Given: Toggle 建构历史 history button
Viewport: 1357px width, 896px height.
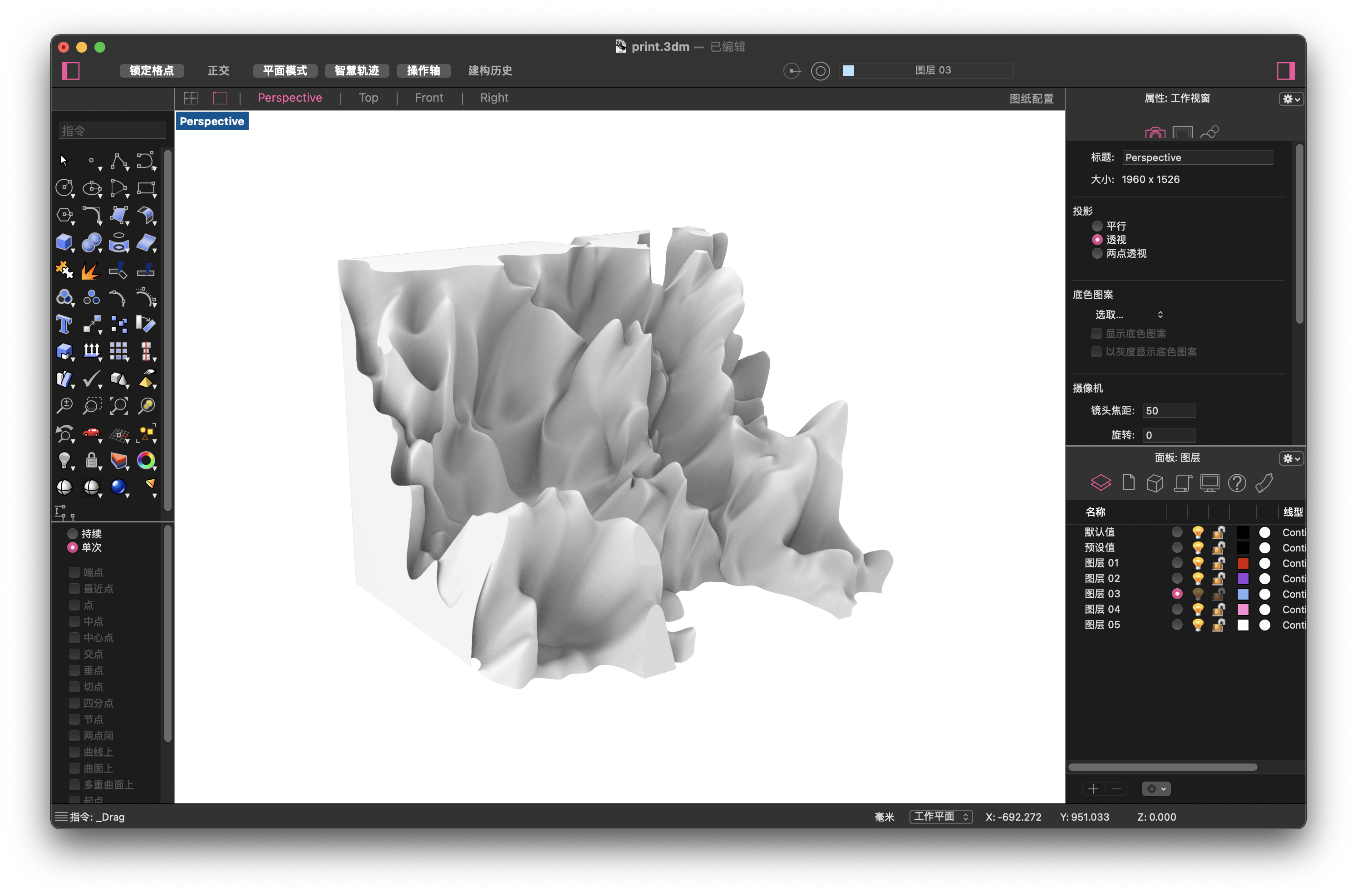Looking at the screenshot, I should click(x=490, y=70).
